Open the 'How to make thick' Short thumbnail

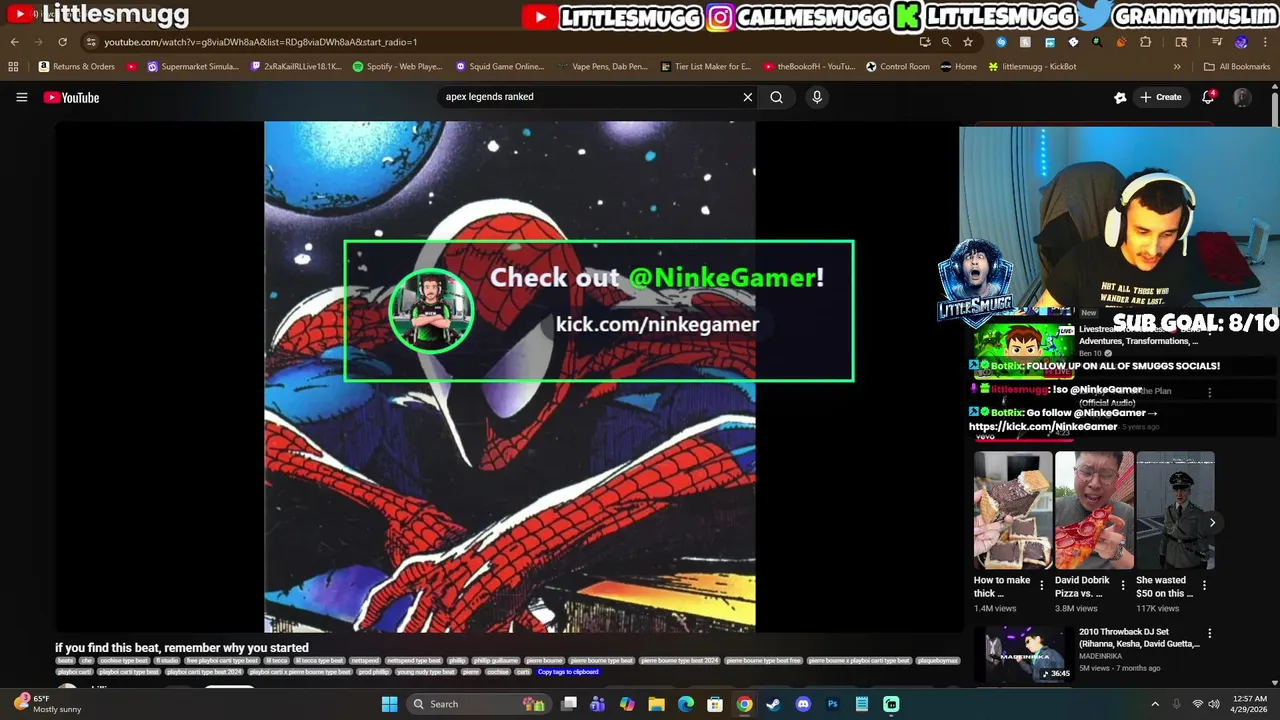pyautogui.click(x=1013, y=510)
